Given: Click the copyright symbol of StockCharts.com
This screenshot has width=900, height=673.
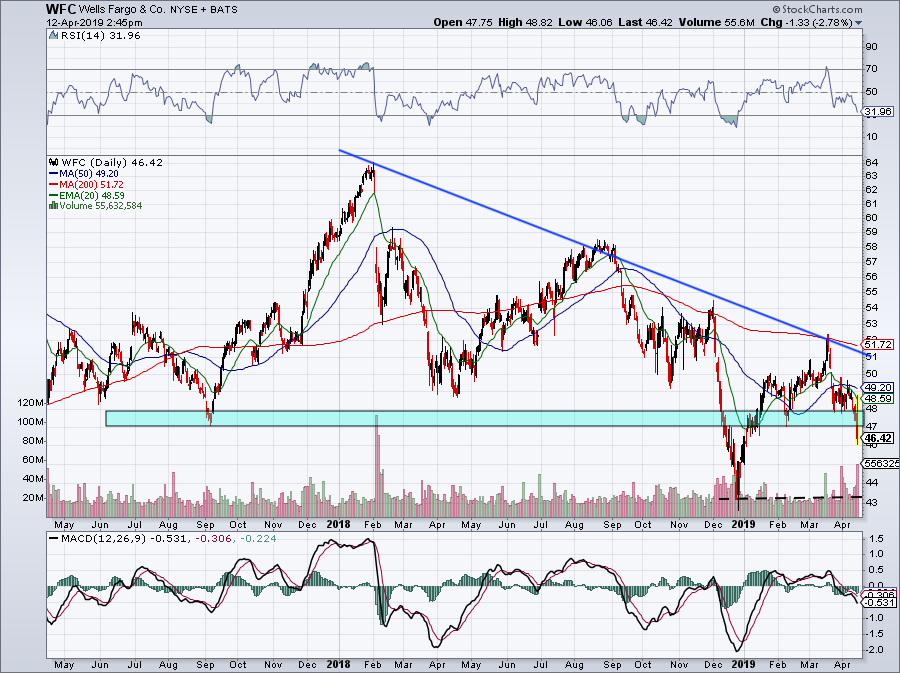Looking at the screenshot, I should point(776,9).
